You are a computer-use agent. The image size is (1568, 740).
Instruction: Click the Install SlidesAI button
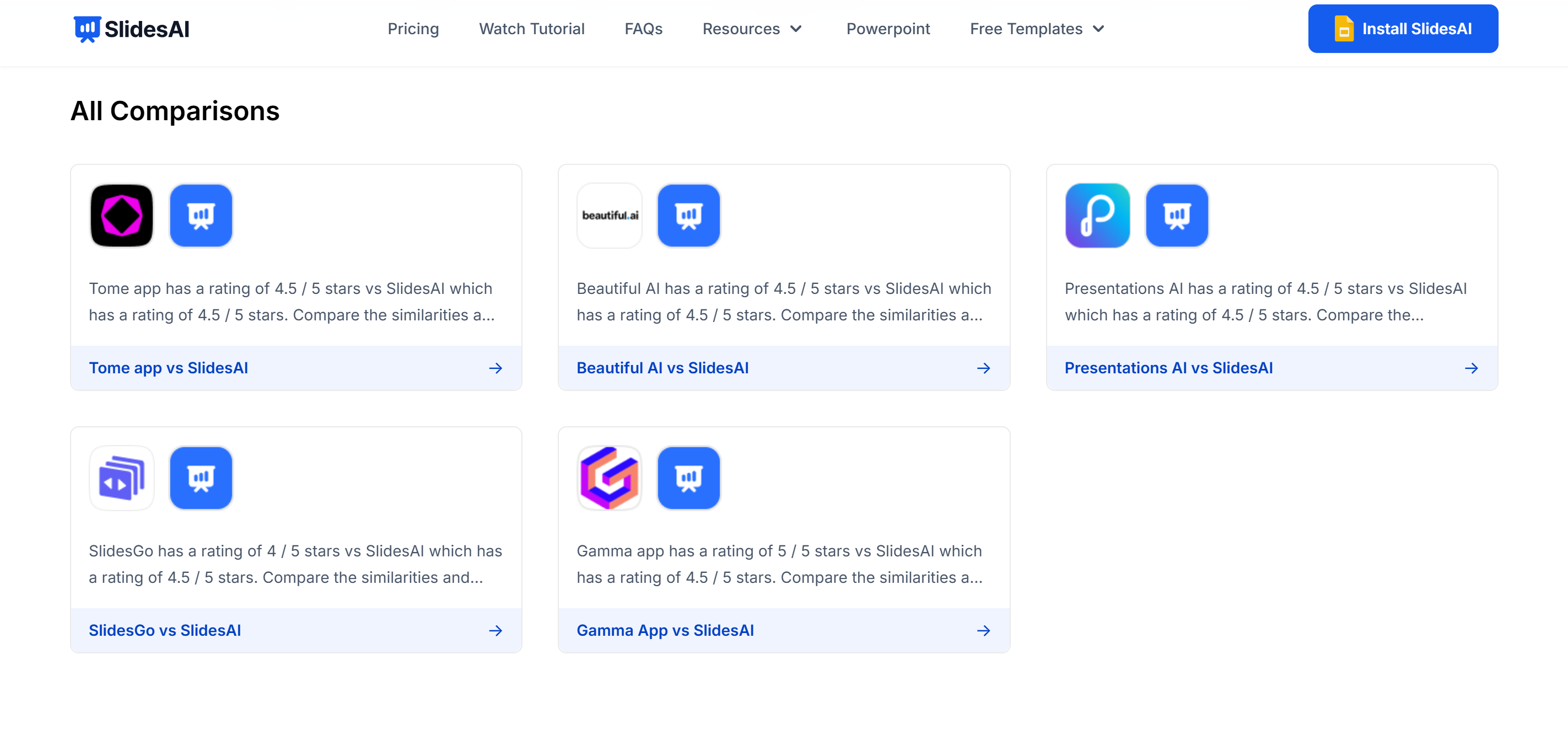[x=1403, y=29]
